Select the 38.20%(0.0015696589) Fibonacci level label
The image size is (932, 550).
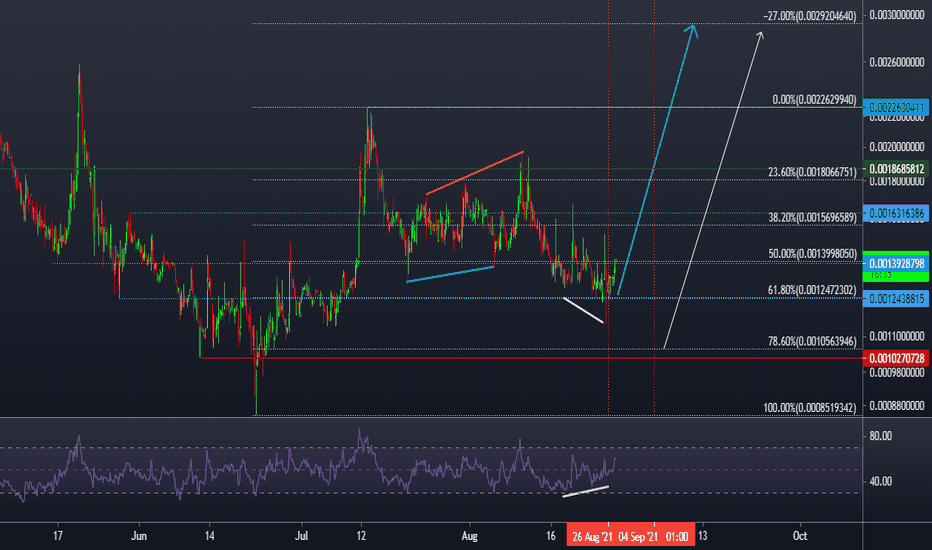(813, 218)
